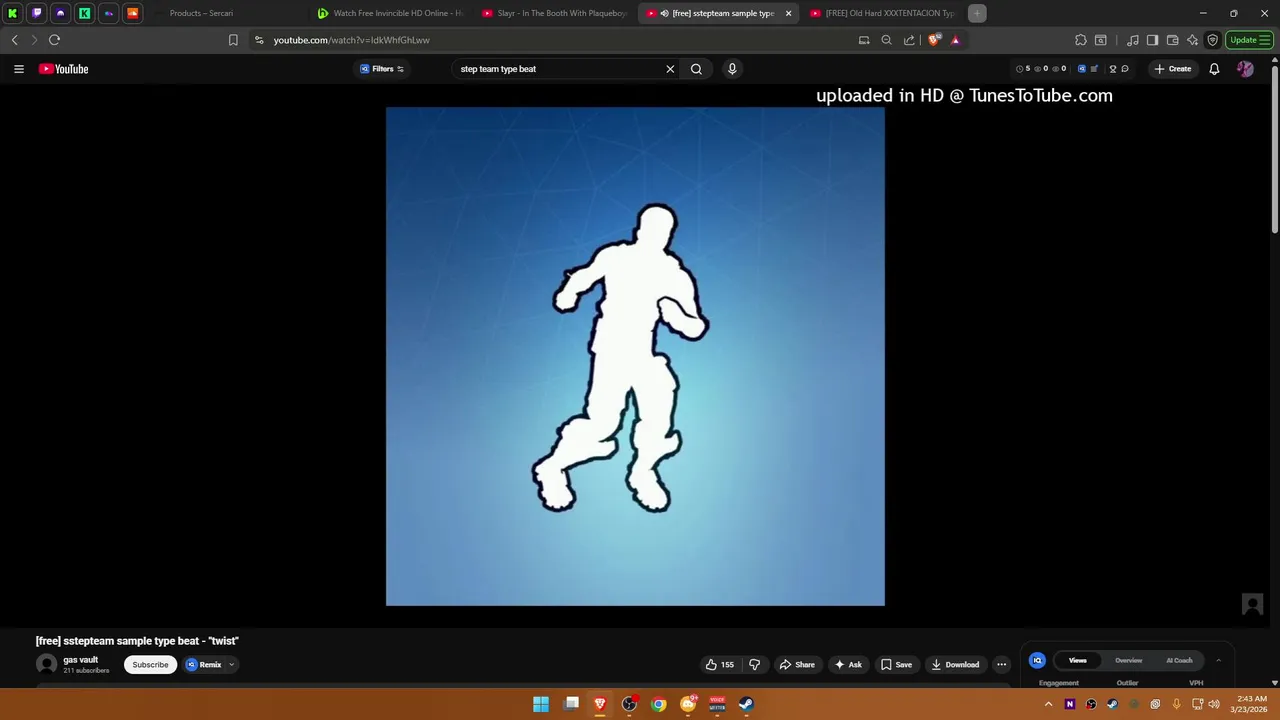This screenshot has height=720, width=1280.
Task: Select the vidIQ Overview tab
Action: [x=1128, y=660]
